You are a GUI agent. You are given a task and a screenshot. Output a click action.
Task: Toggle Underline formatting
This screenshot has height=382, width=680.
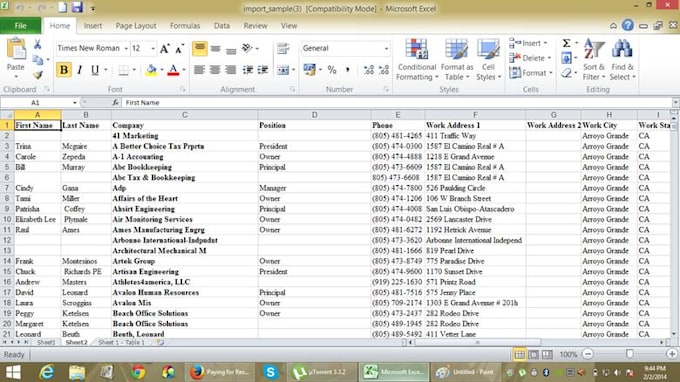(x=95, y=70)
